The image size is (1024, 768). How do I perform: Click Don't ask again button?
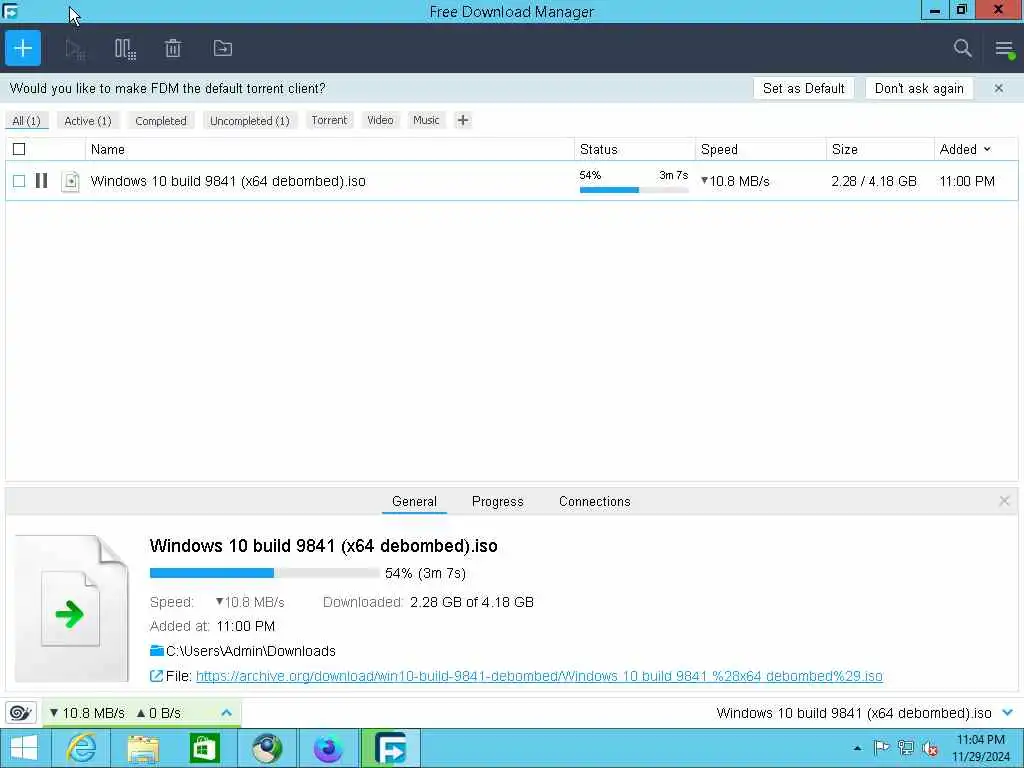click(x=919, y=88)
